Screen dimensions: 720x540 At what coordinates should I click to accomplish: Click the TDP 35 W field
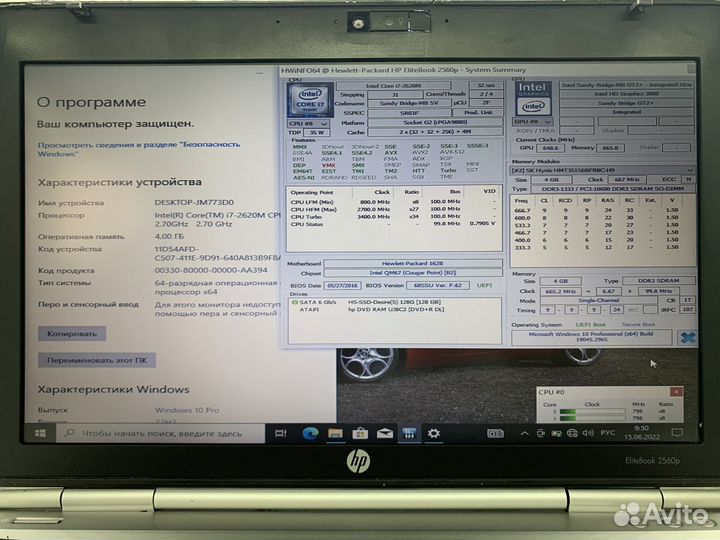pyautogui.click(x=316, y=132)
